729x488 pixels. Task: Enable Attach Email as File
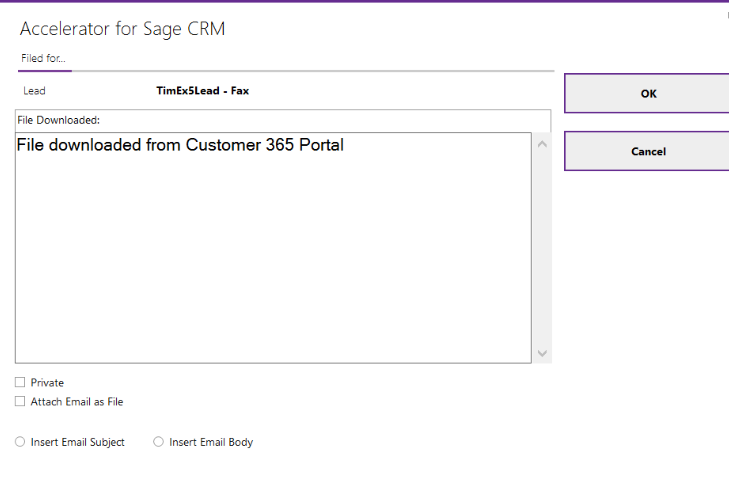click(x=20, y=401)
